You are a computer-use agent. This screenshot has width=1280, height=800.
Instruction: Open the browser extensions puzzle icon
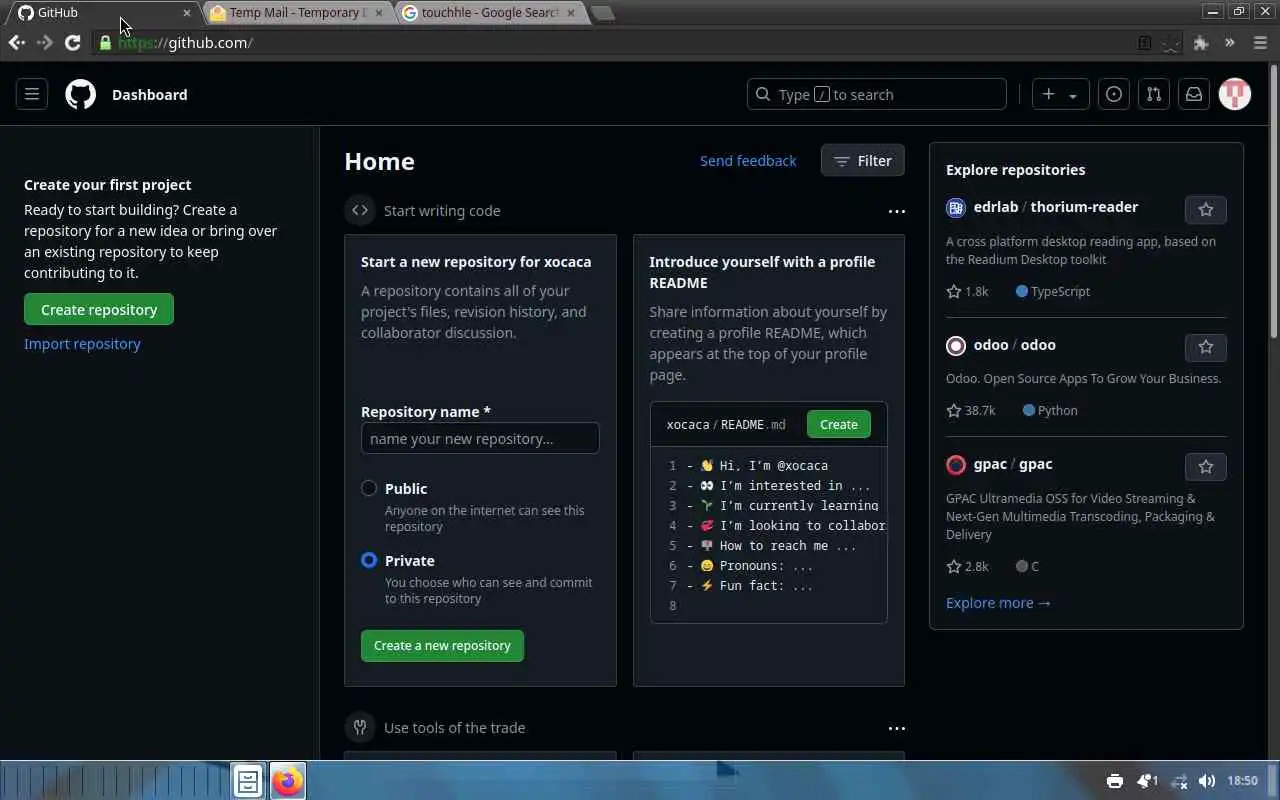coord(1201,42)
